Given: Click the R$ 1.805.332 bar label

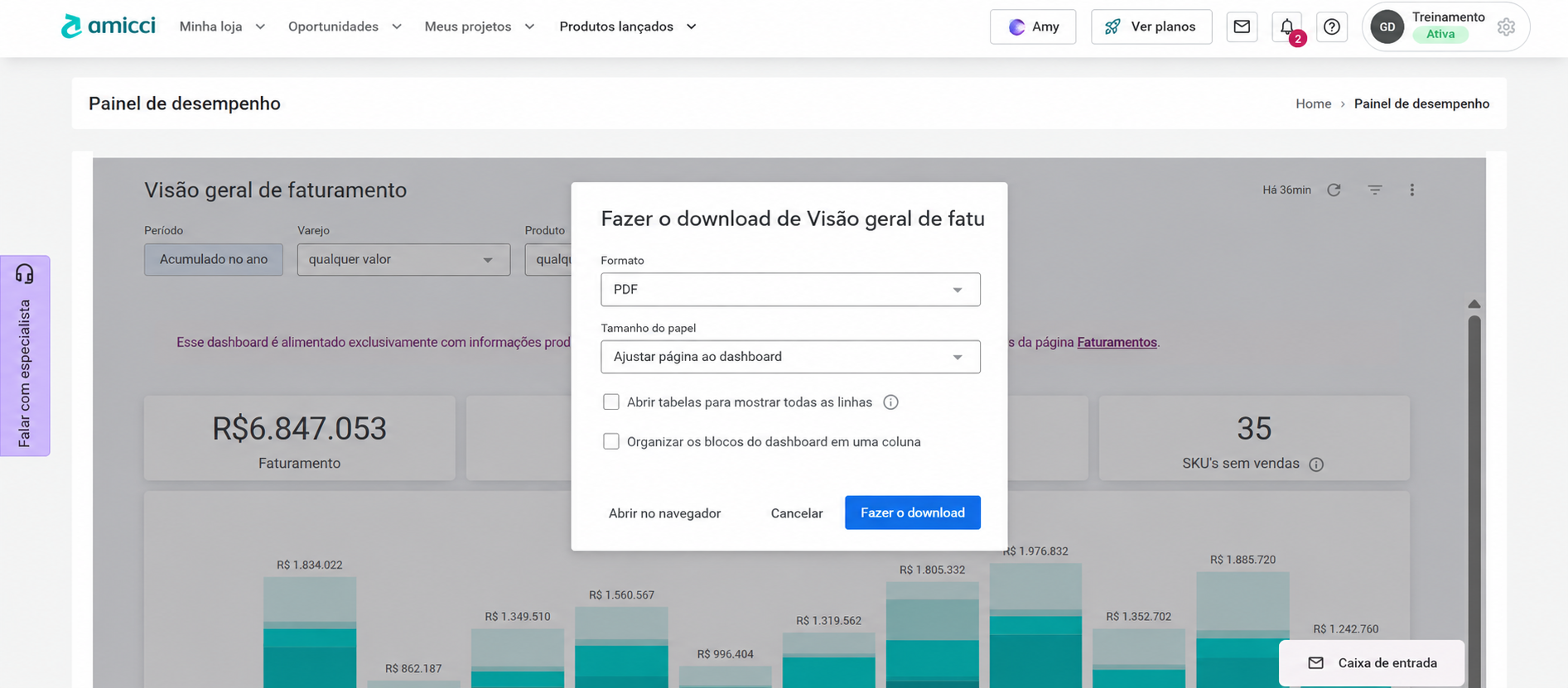Looking at the screenshot, I should 932,570.
